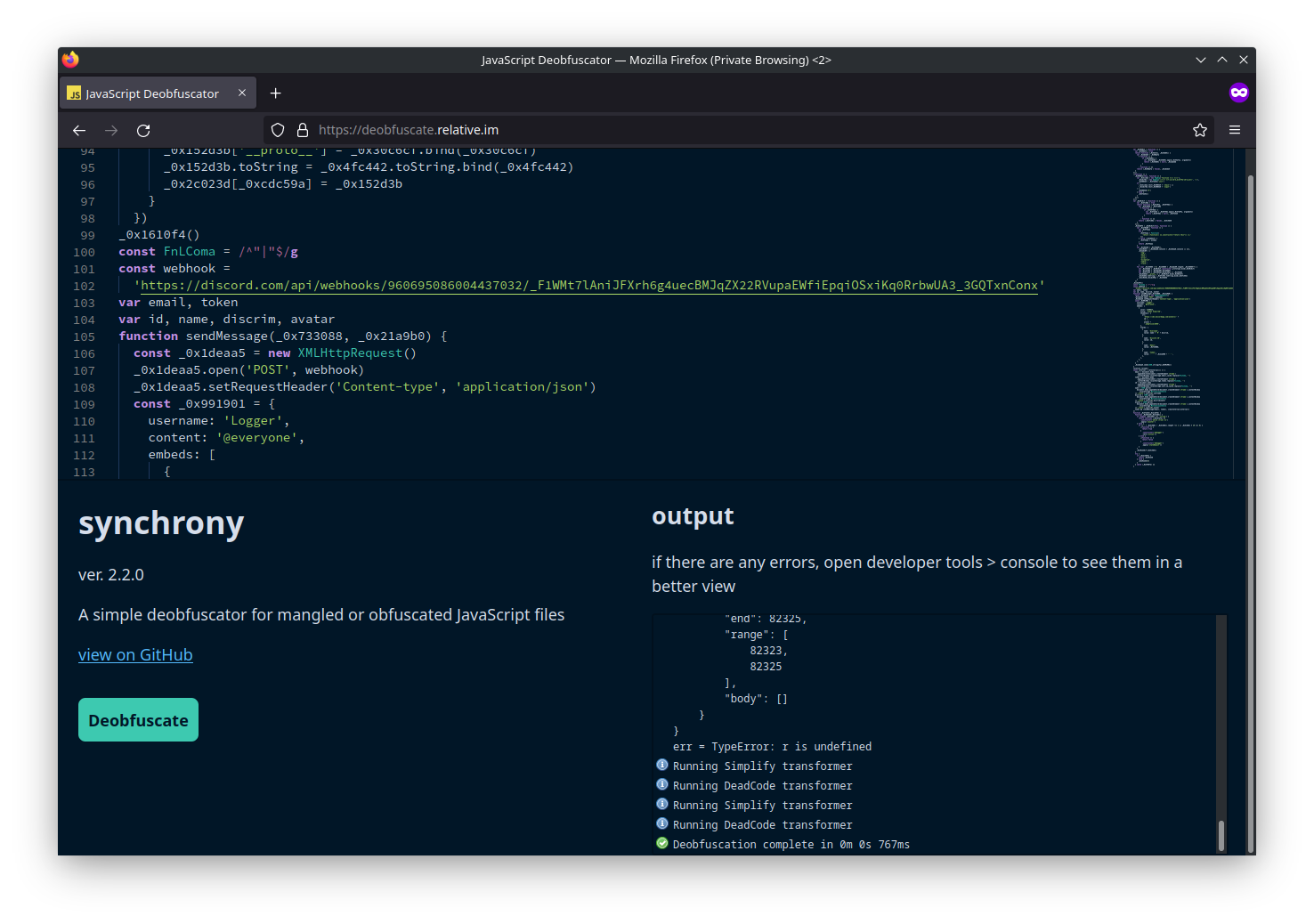Click the '@everyone' content string
Image resolution: width=1314 pixels, height=924 pixels.
(x=256, y=438)
